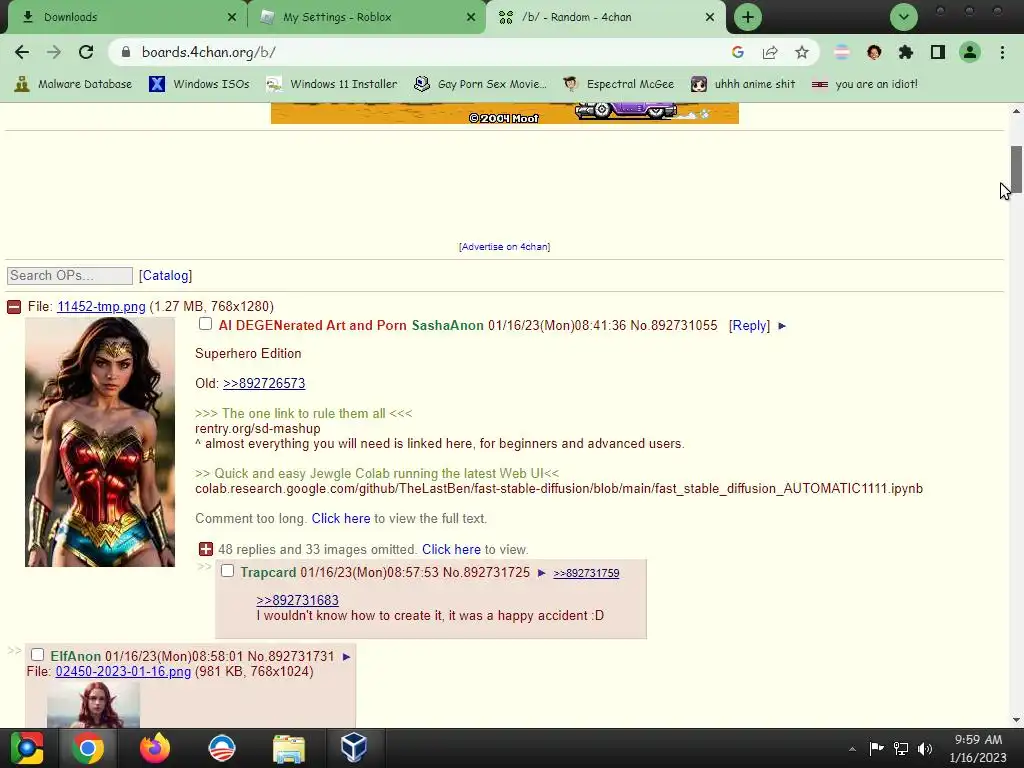Click the Advertise on 4chan link
This screenshot has height=768, width=1024.
[x=504, y=247]
